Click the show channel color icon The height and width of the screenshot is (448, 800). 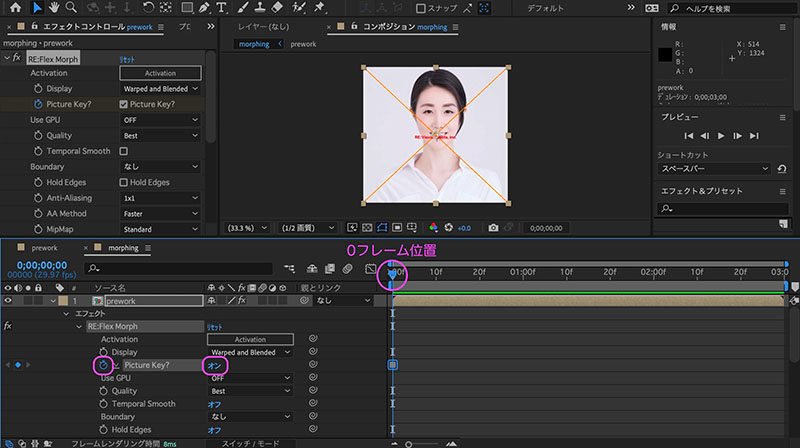433,228
